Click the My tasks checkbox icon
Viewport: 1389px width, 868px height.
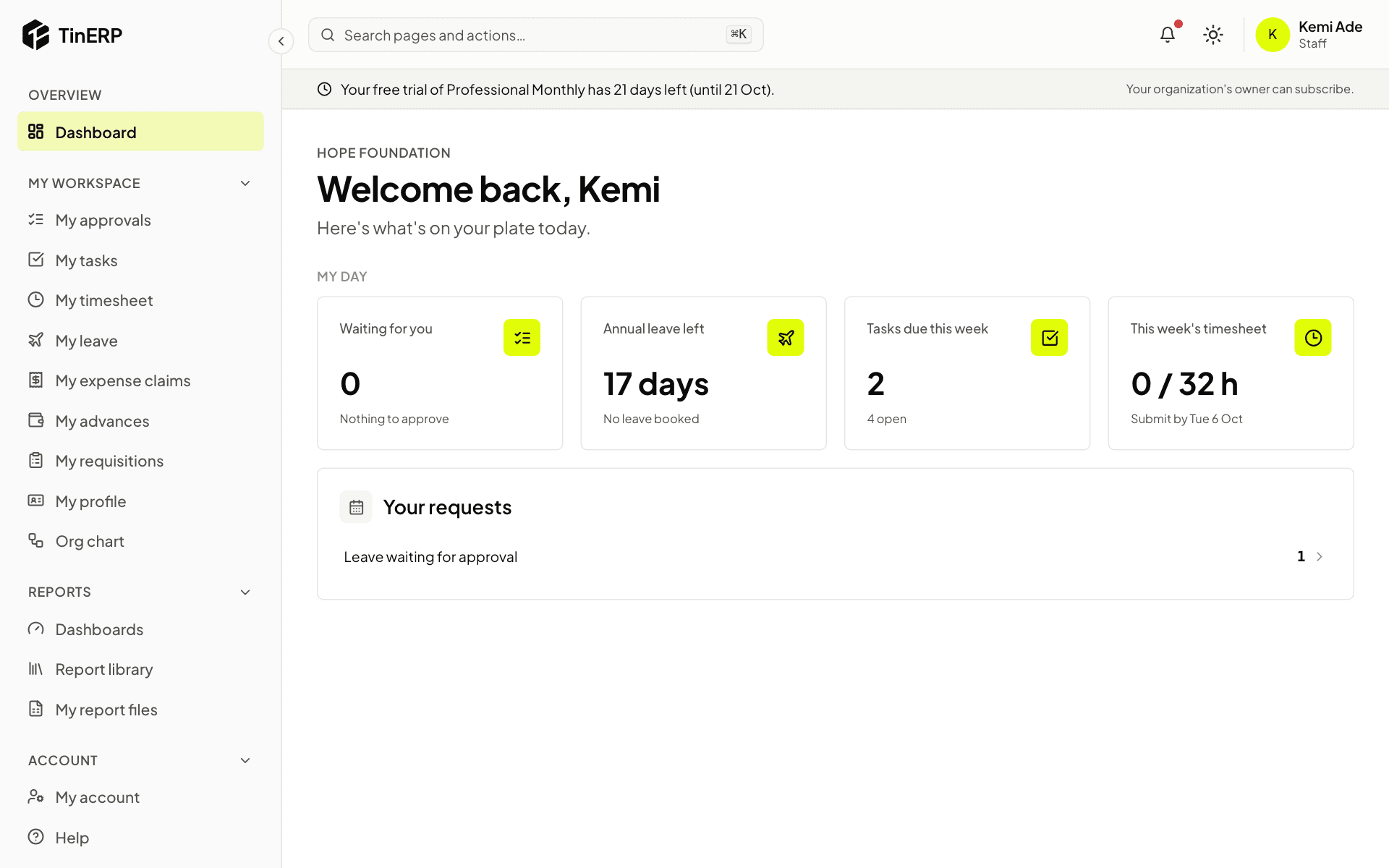(x=35, y=260)
